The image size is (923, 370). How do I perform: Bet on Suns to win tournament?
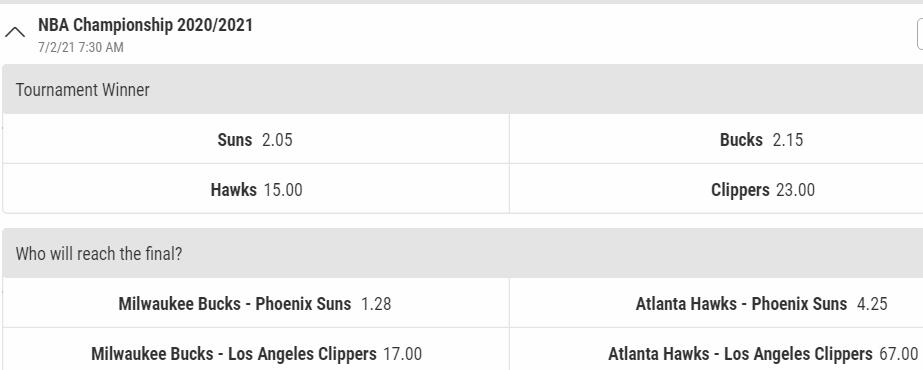[x=256, y=139]
